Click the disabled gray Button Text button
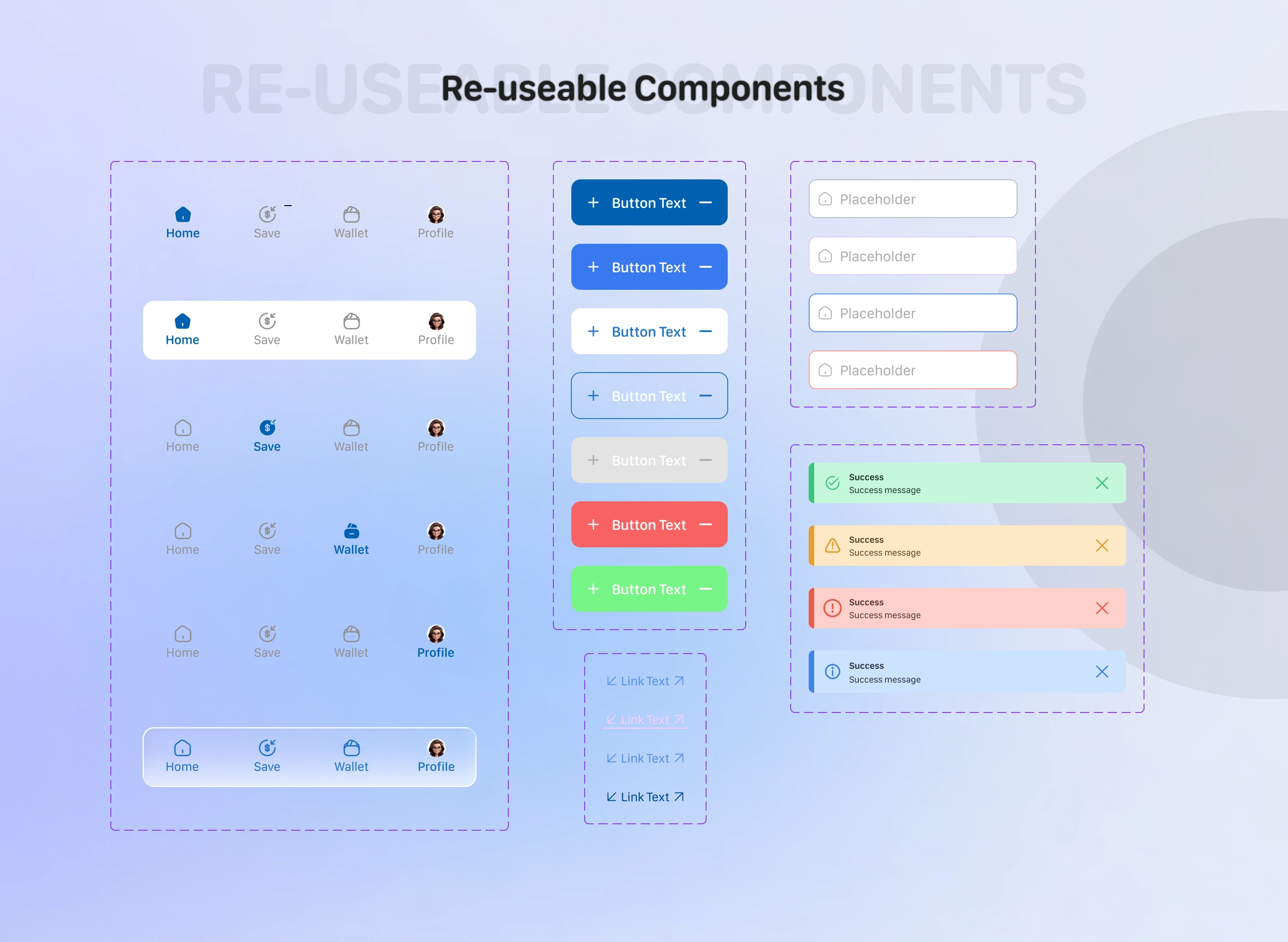This screenshot has width=1288, height=942. (x=649, y=460)
